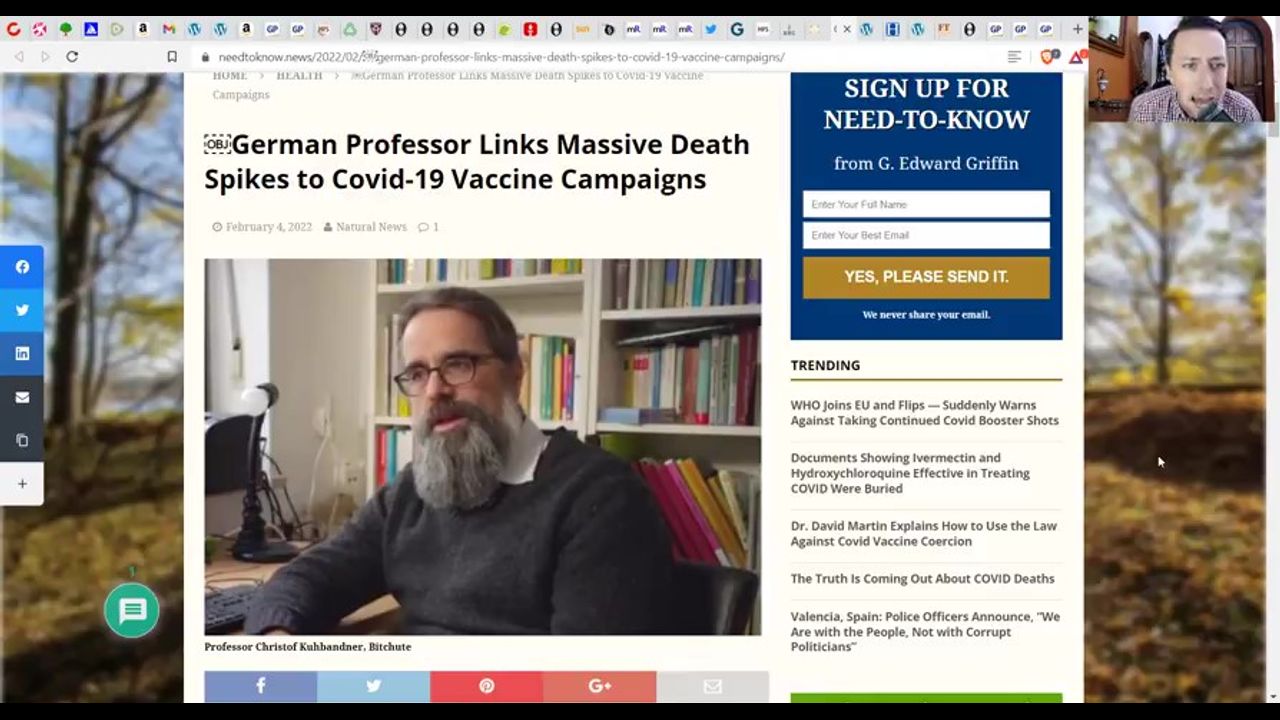Click the Twitter icon in left sidebar
The width and height of the screenshot is (1280, 720).
(22, 310)
